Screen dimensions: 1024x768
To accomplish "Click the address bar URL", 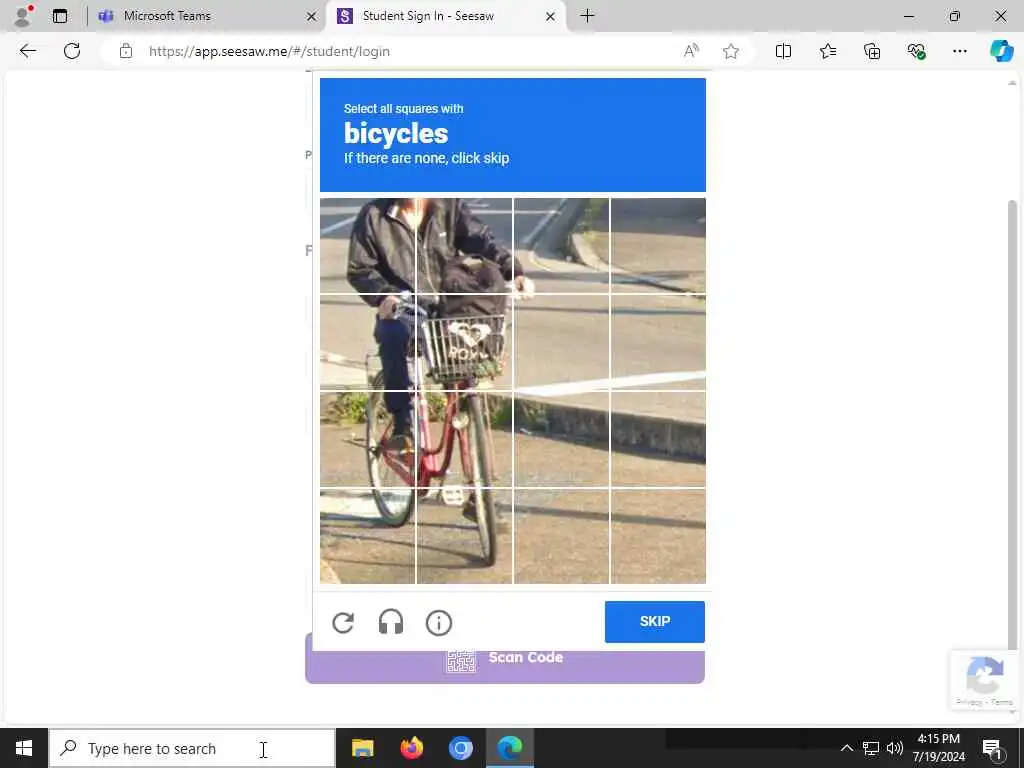I will [269, 51].
